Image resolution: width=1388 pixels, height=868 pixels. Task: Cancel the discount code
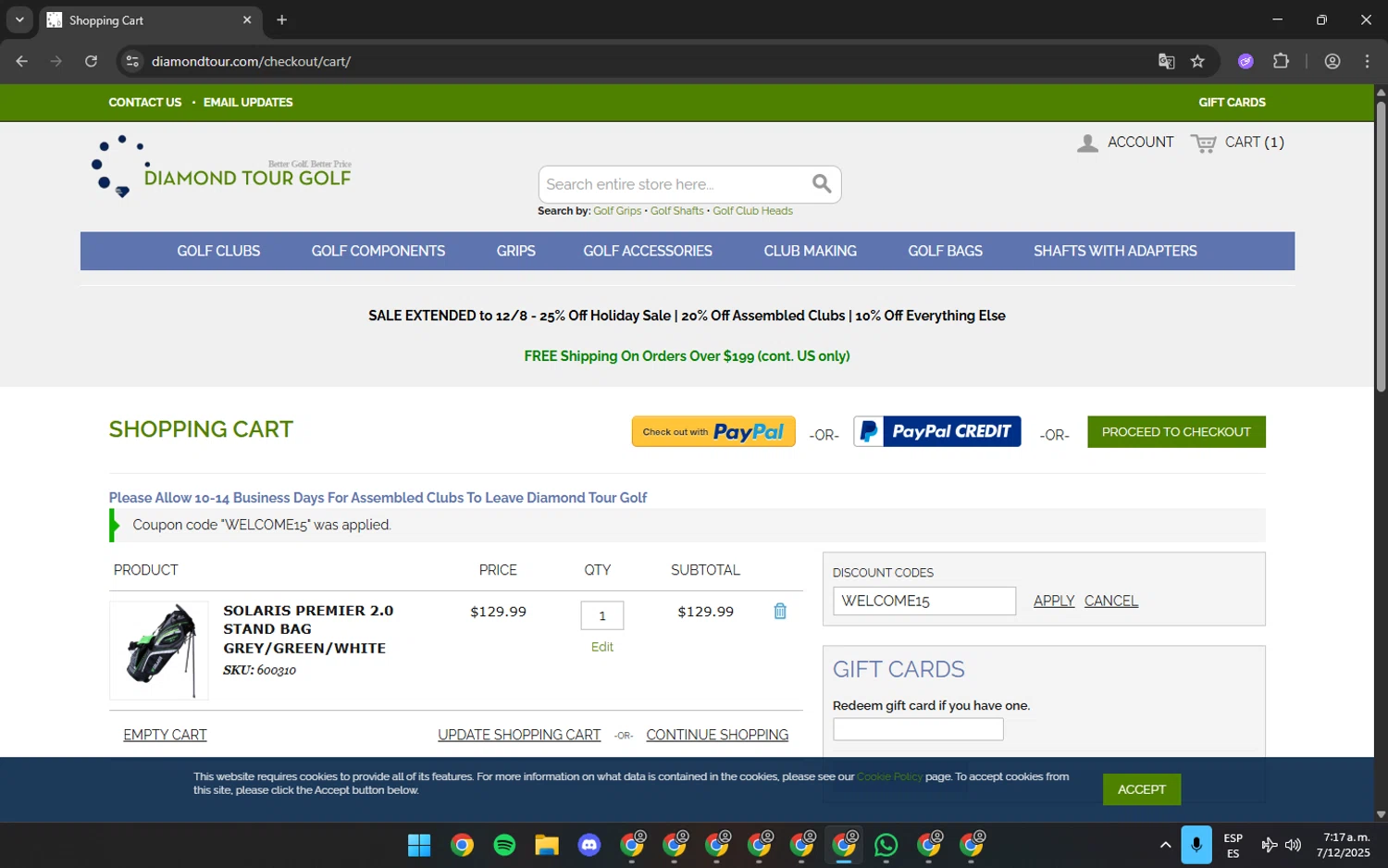[x=1111, y=601]
